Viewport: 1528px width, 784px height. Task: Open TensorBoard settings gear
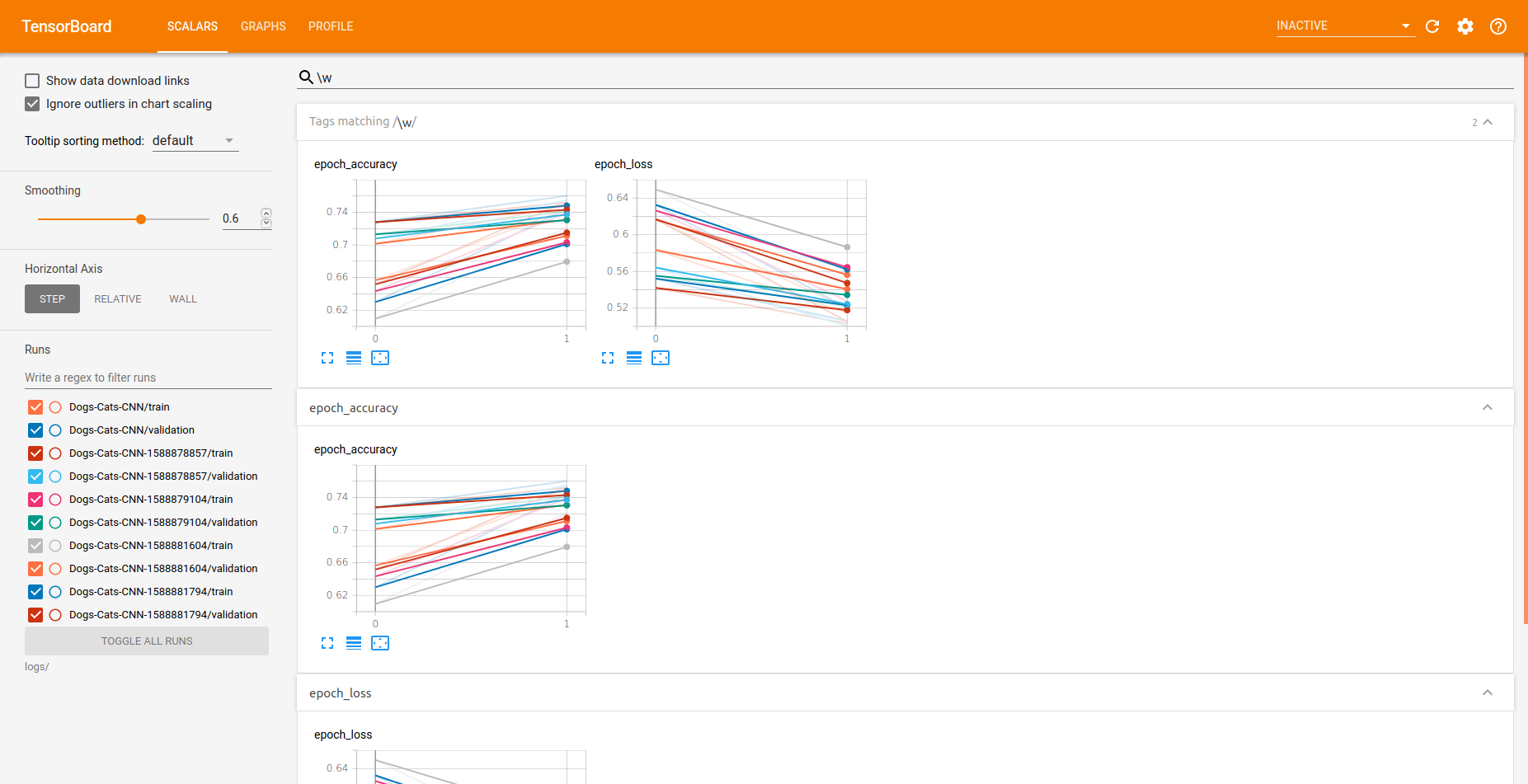coord(1465,26)
